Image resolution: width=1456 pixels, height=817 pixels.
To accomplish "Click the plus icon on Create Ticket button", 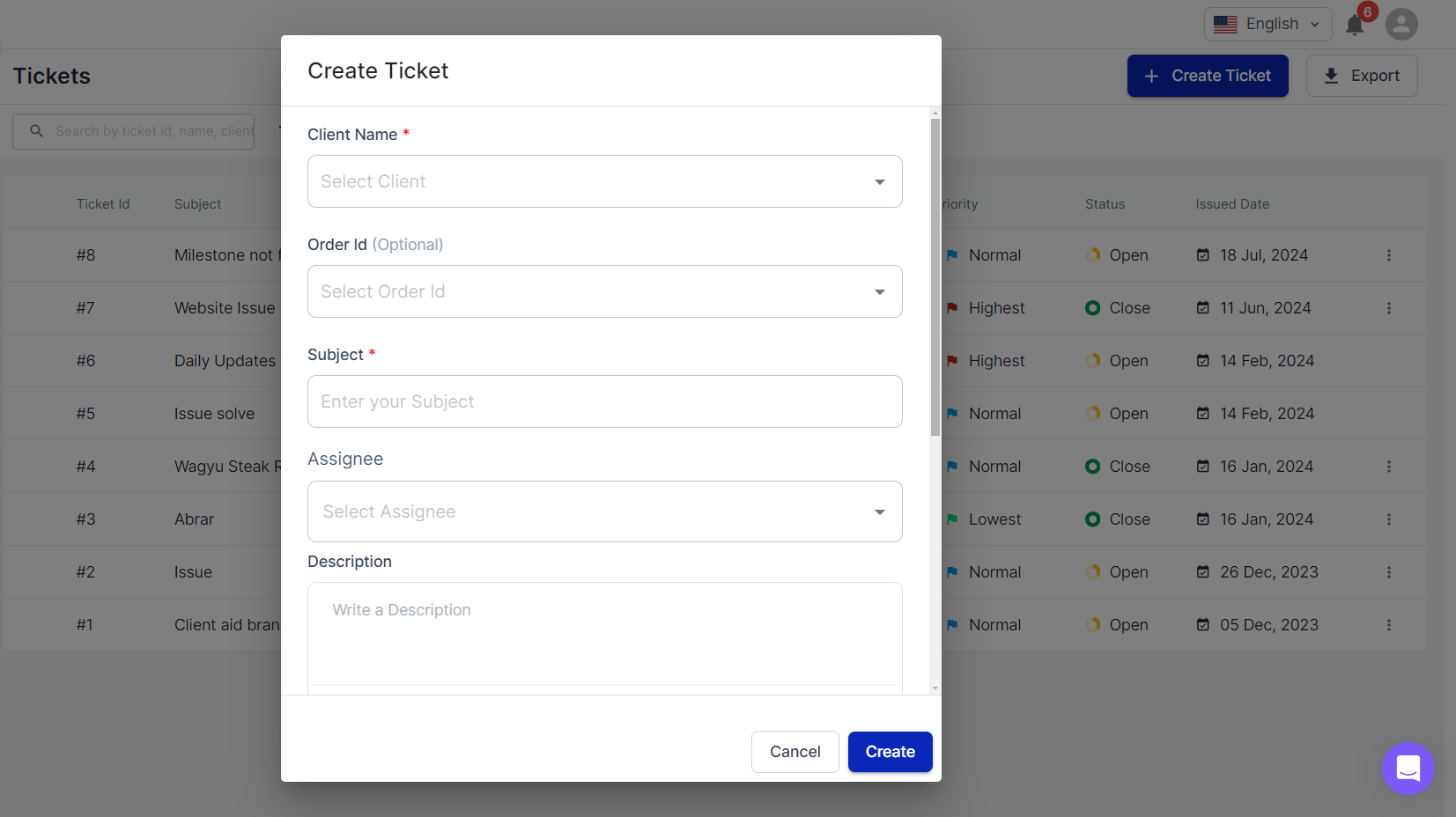I will (1153, 76).
